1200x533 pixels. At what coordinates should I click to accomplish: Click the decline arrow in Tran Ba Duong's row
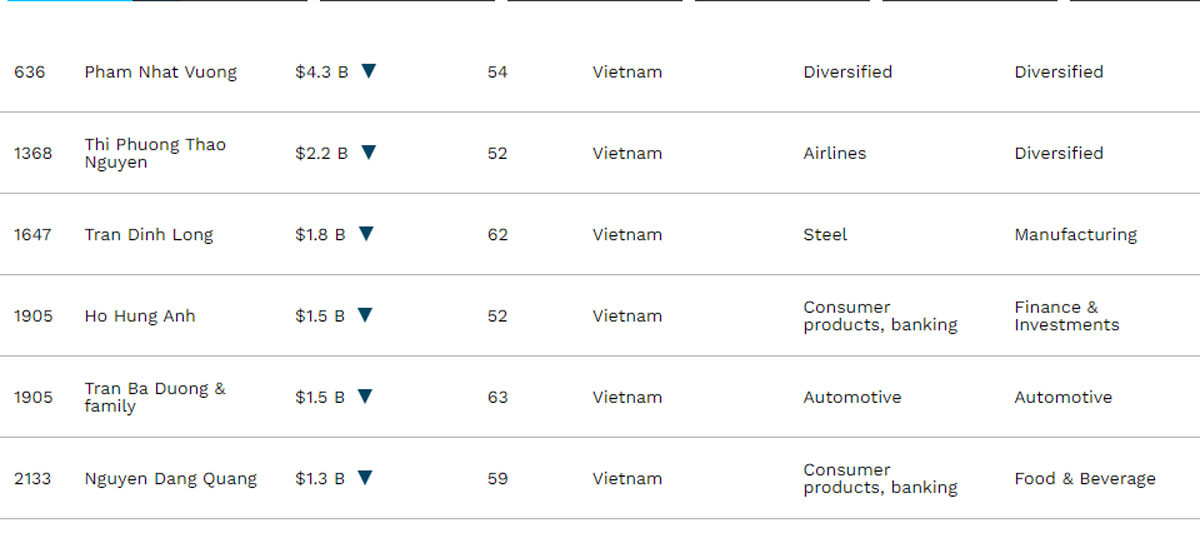point(365,396)
